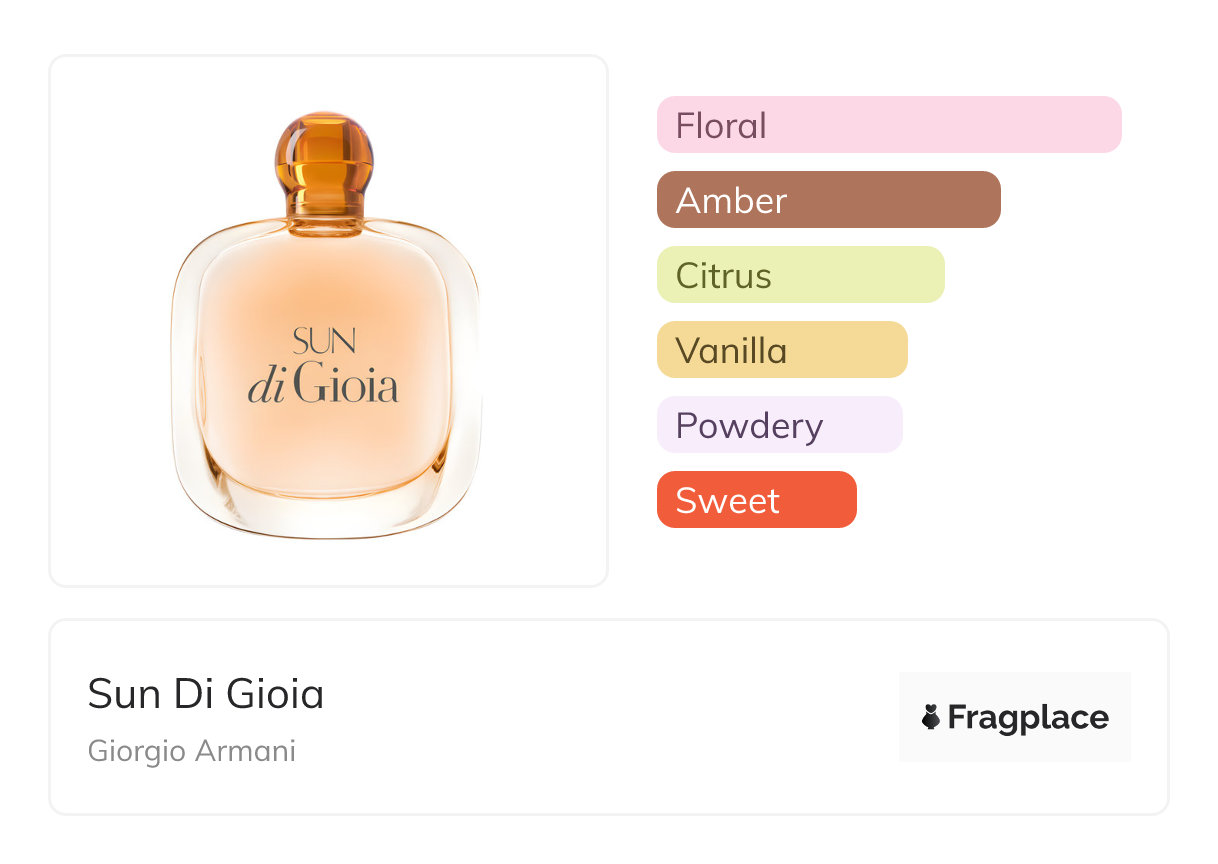
Task: Open the Giorgio Armani brand link
Action: [192, 751]
